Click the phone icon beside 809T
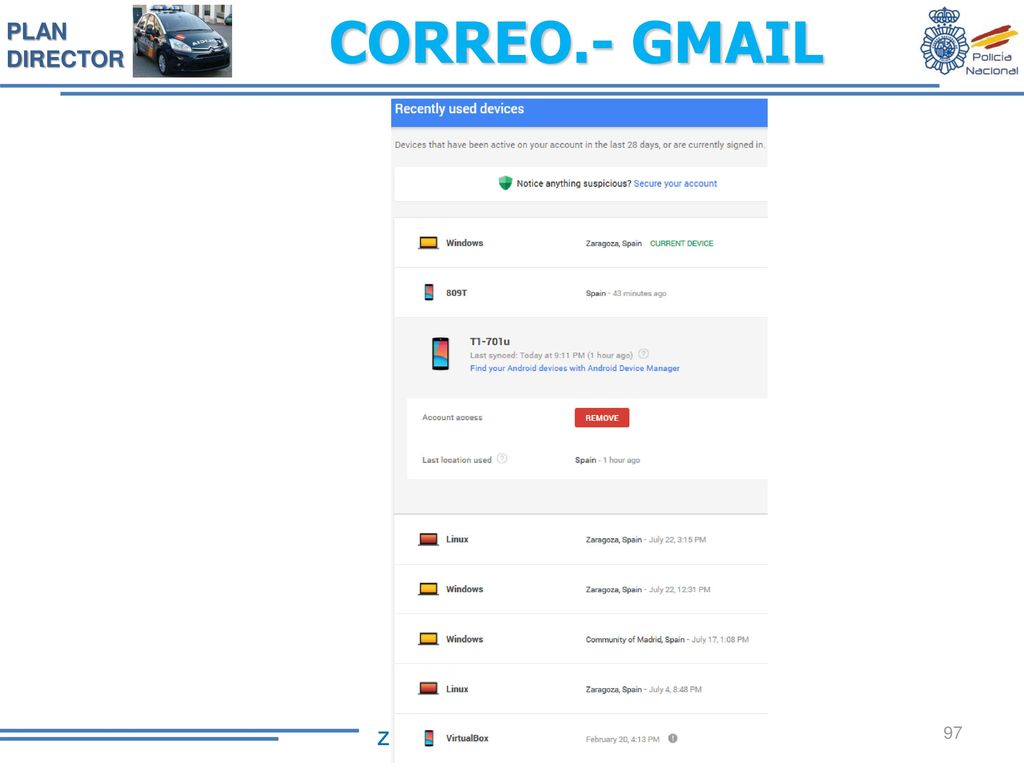The height and width of the screenshot is (768, 1024). pos(428,293)
